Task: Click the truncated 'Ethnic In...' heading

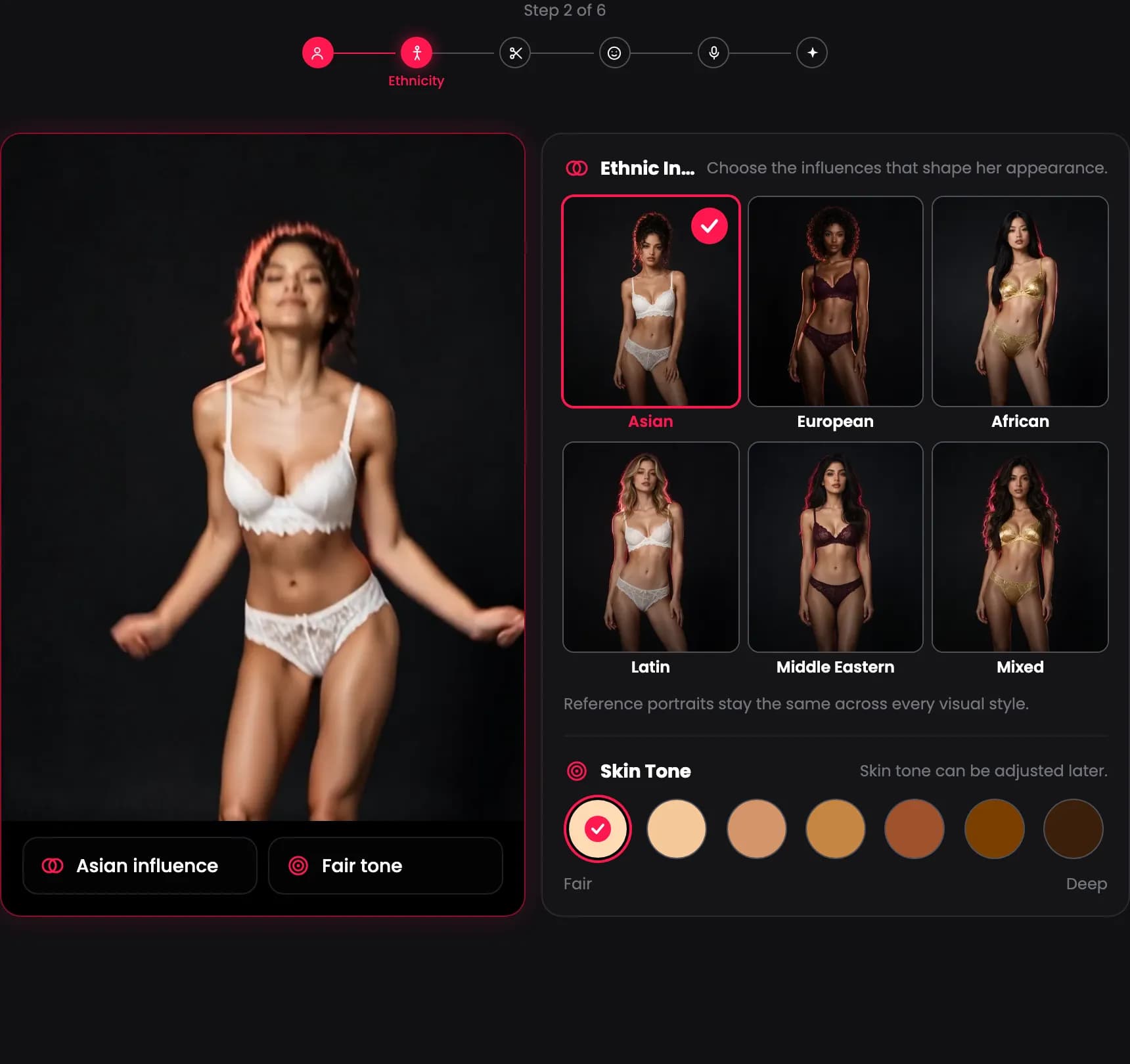Action: coord(648,168)
